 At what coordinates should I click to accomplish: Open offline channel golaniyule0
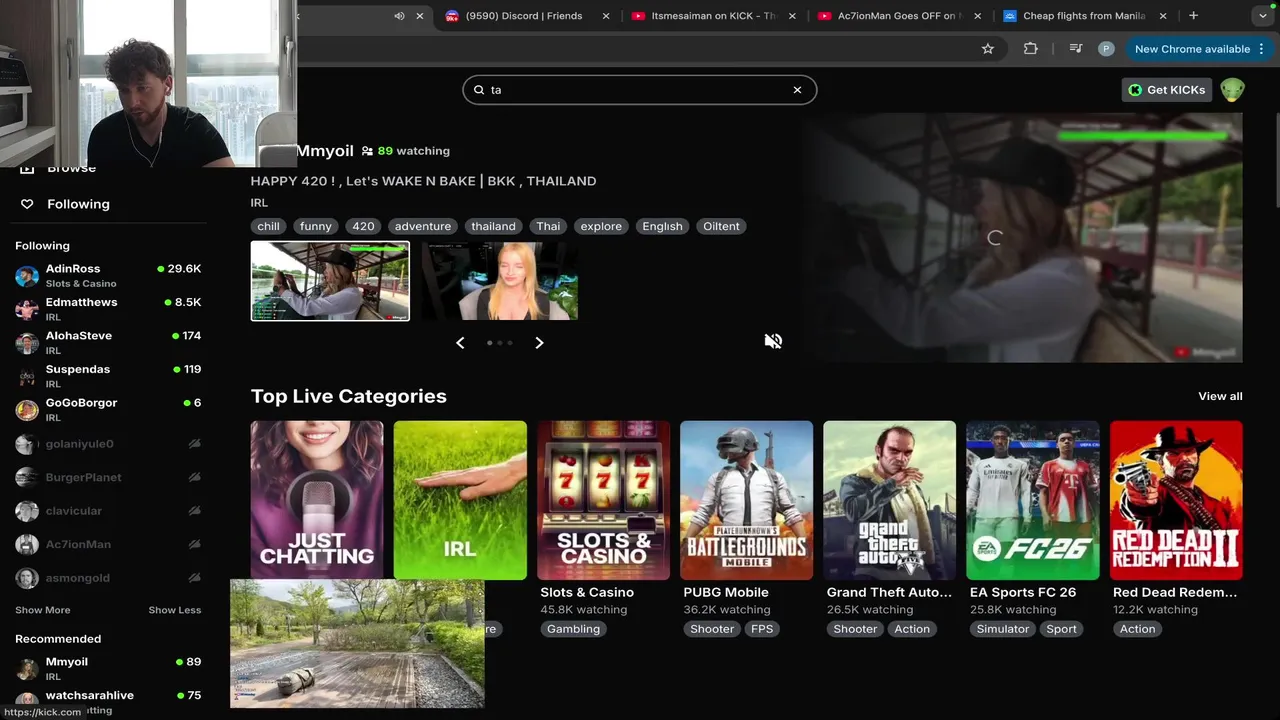coord(108,443)
